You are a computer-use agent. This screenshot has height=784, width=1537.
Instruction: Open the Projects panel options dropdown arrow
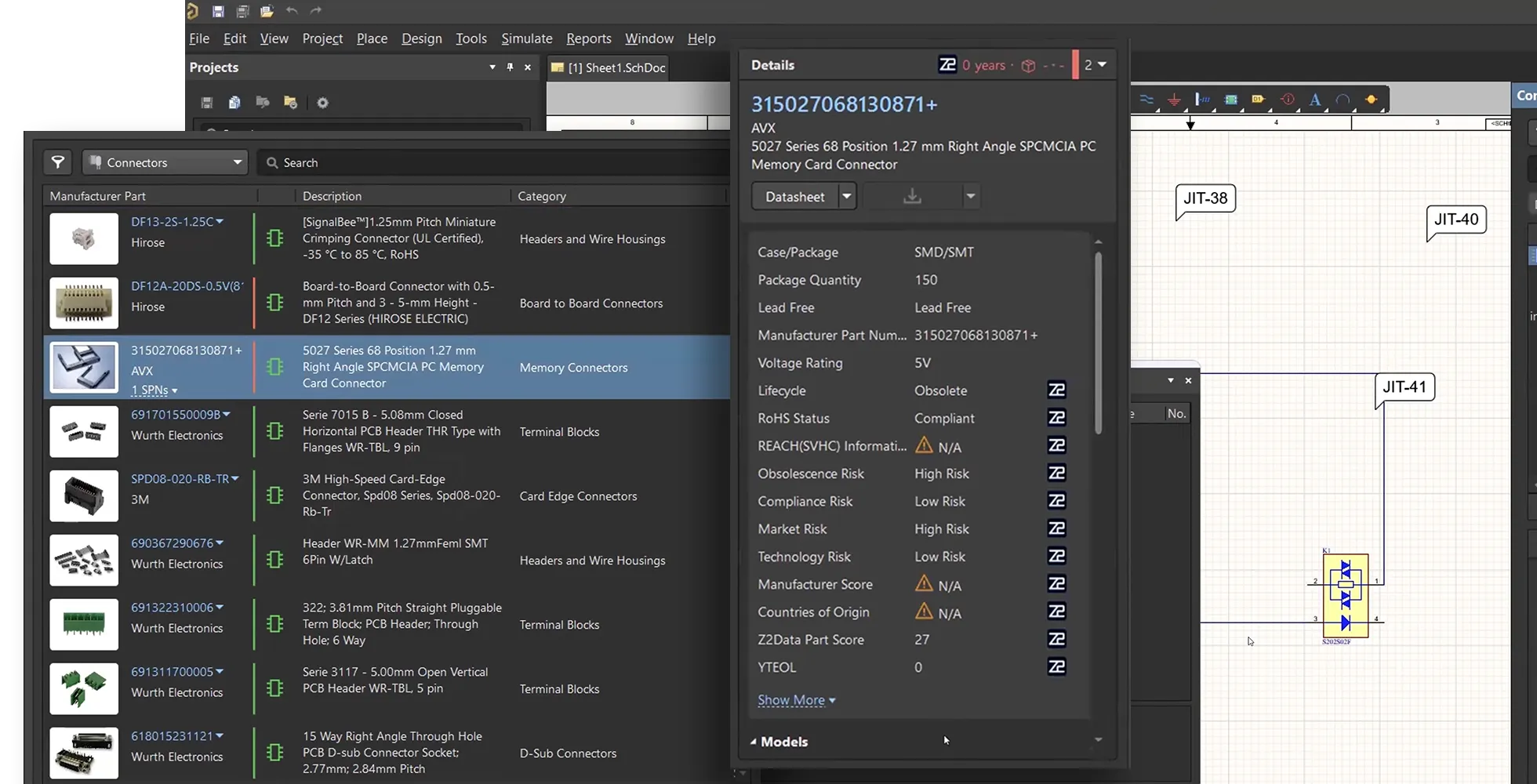(492, 67)
